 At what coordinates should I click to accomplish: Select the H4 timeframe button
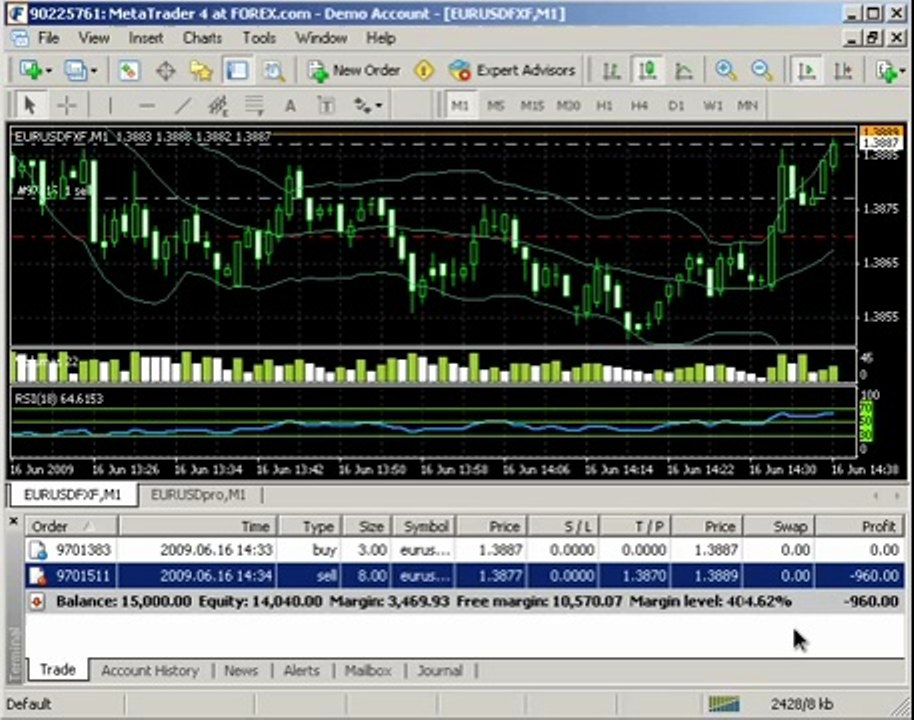[x=640, y=105]
